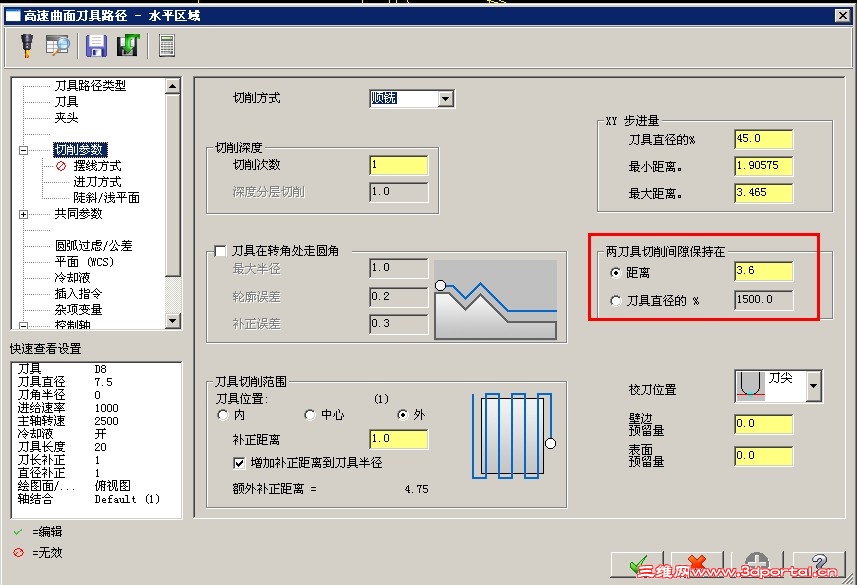Click the 最大距离 field 3.465
This screenshot has height=585, width=857.
(x=763, y=192)
